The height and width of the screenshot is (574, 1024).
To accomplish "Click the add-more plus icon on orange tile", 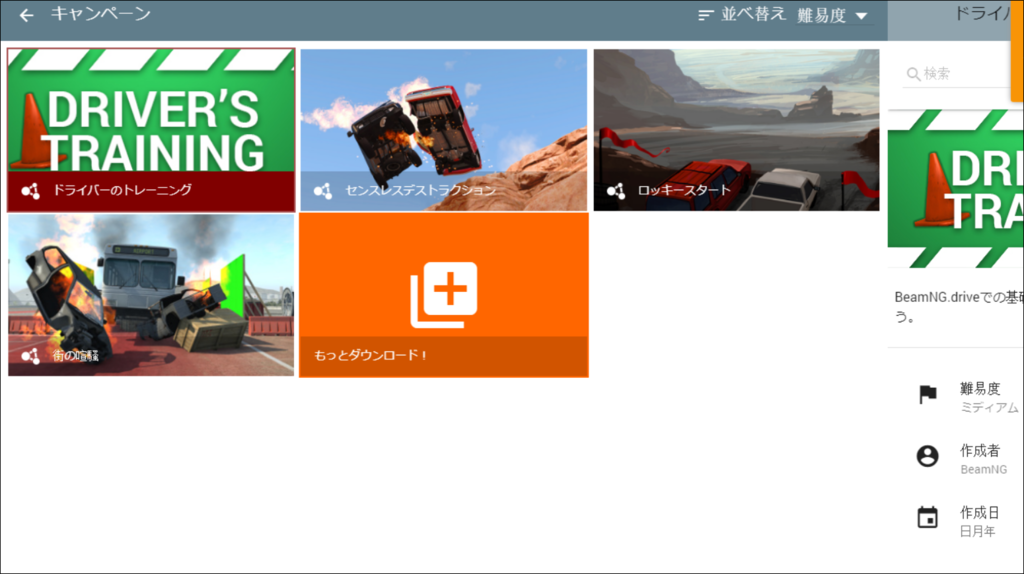I will (x=443, y=295).
